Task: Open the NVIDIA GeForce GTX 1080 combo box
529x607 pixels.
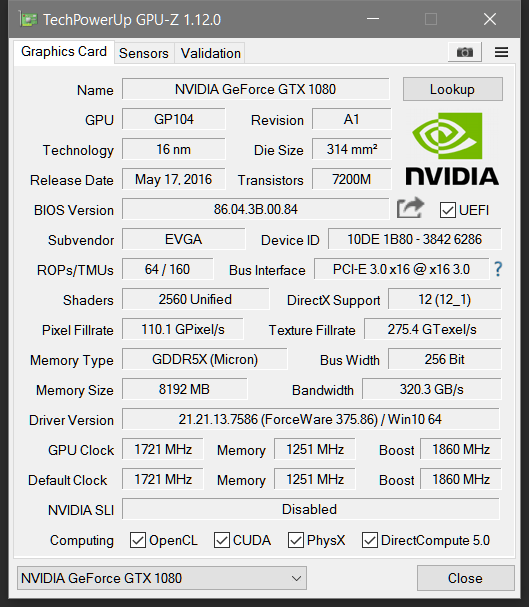Action: [162, 578]
